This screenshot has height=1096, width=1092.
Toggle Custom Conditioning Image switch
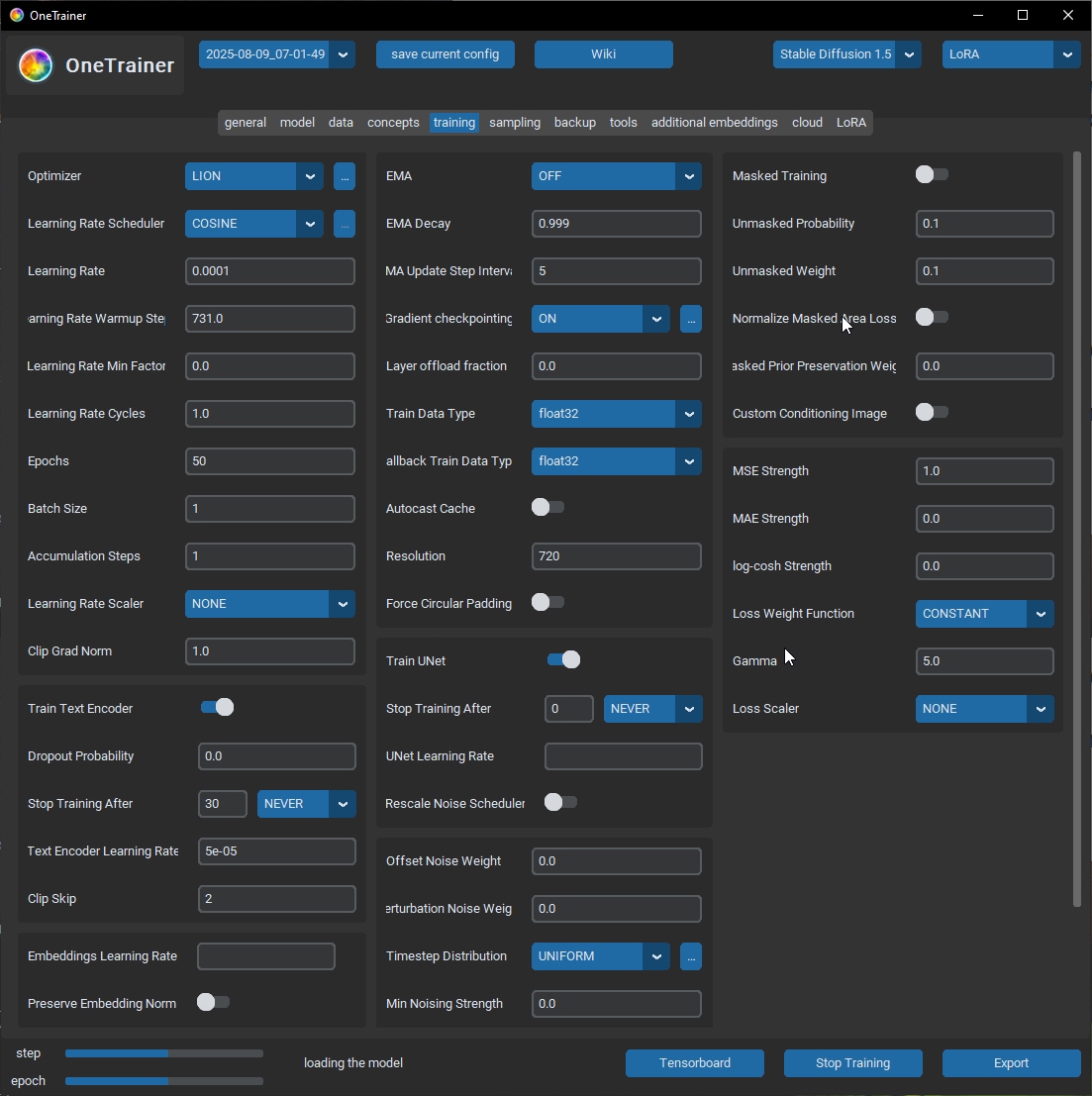(x=932, y=413)
